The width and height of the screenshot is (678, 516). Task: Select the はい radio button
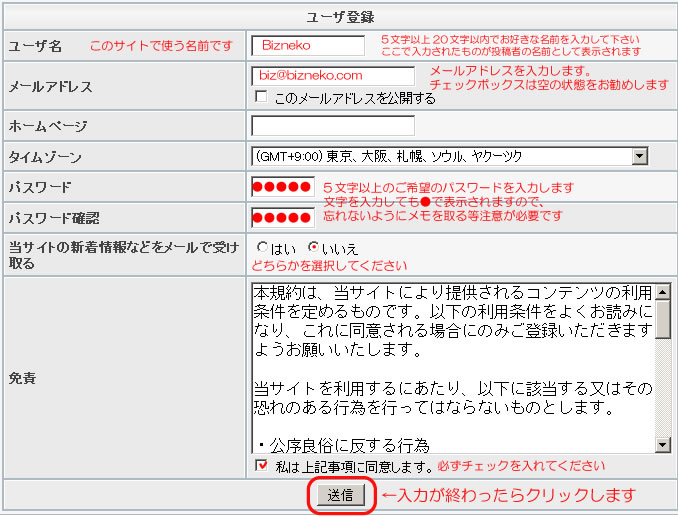coord(262,247)
